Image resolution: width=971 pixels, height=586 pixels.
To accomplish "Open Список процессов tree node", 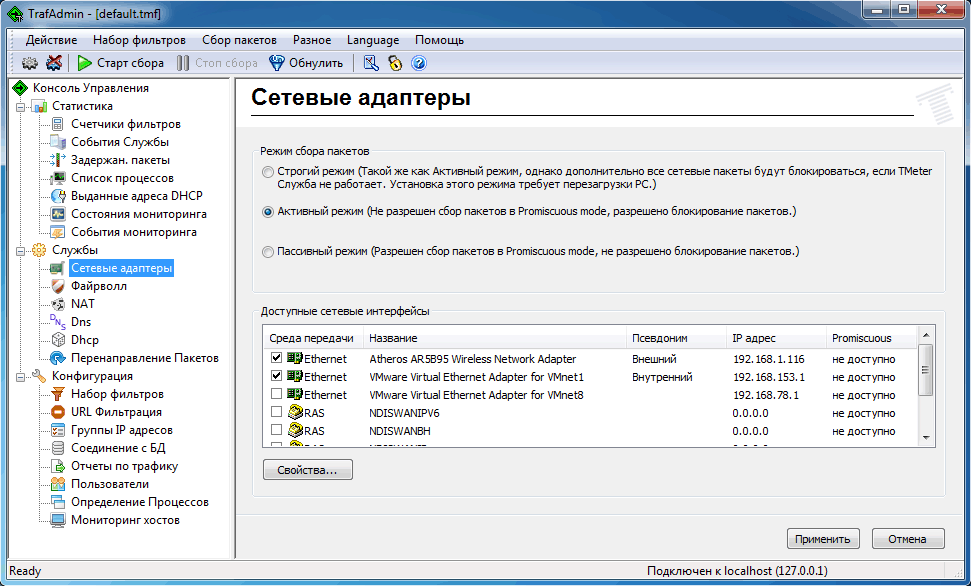I will tap(122, 178).
